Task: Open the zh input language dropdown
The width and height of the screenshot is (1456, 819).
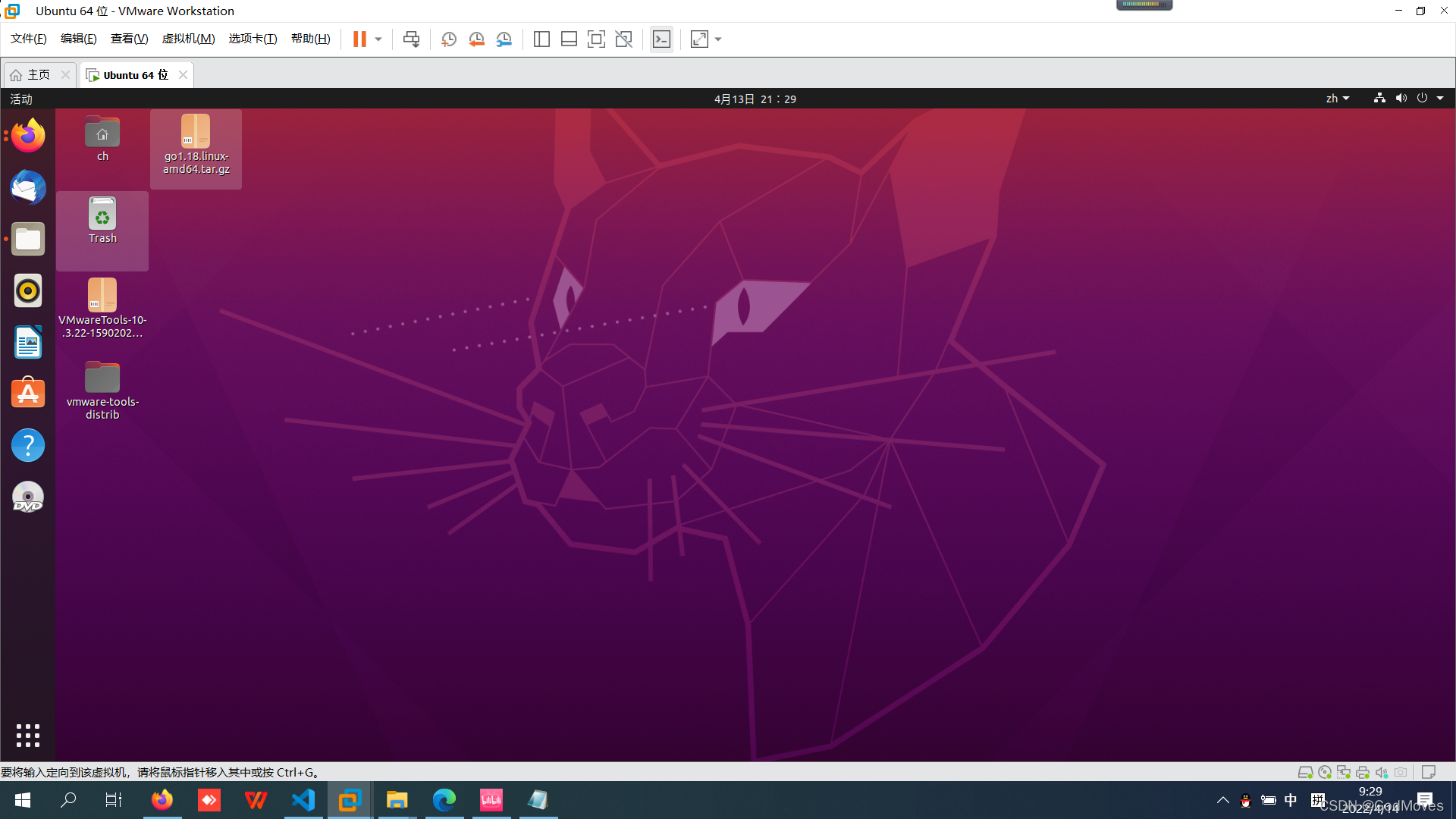Action: pyautogui.click(x=1338, y=99)
